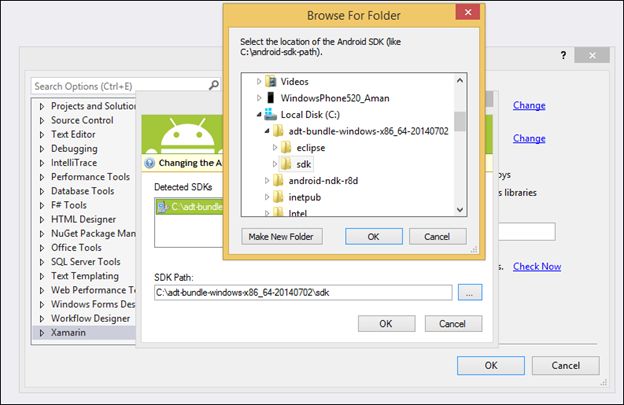Expand the Videos node
Image resolution: width=624 pixels, height=405 pixels.
259,82
